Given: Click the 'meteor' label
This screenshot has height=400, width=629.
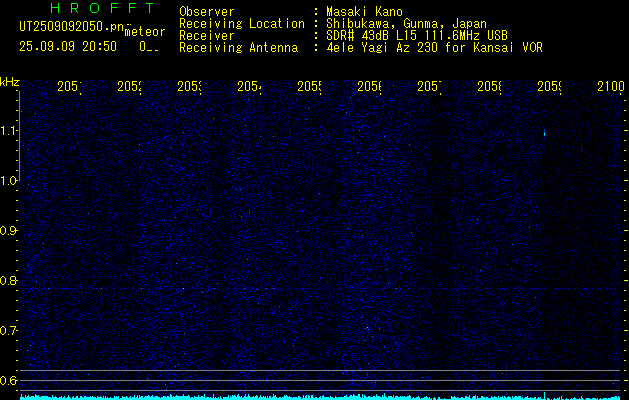Looking at the screenshot, I should [145, 32].
